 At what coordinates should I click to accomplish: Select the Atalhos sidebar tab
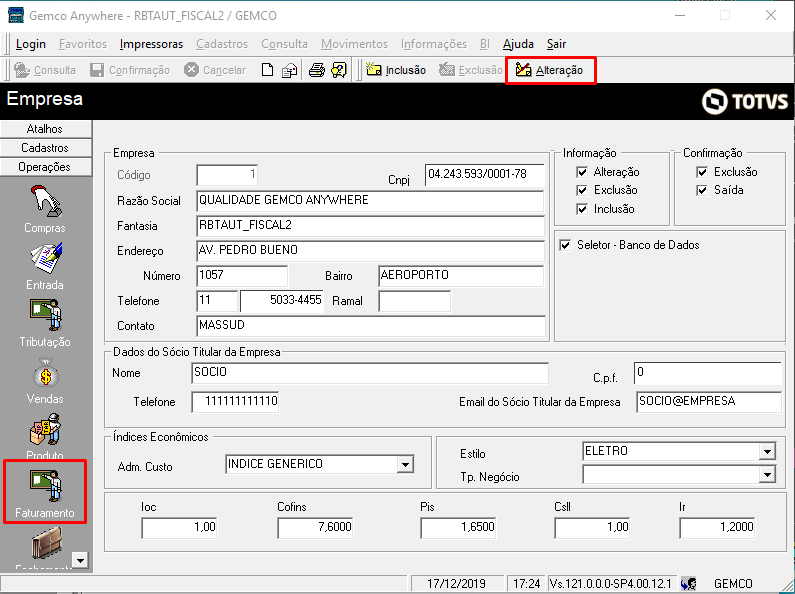click(46, 129)
